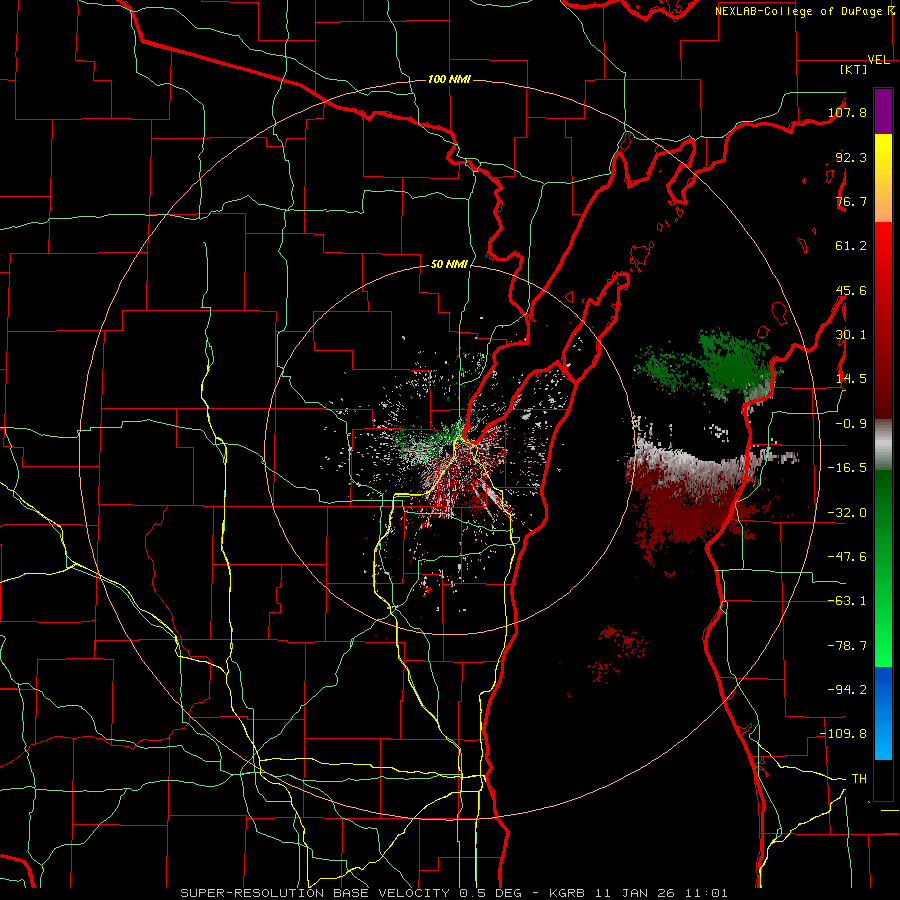Pick the gray near-zero segment of color bar
The height and width of the screenshot is (900, 900).
click(x=883, y=445)
